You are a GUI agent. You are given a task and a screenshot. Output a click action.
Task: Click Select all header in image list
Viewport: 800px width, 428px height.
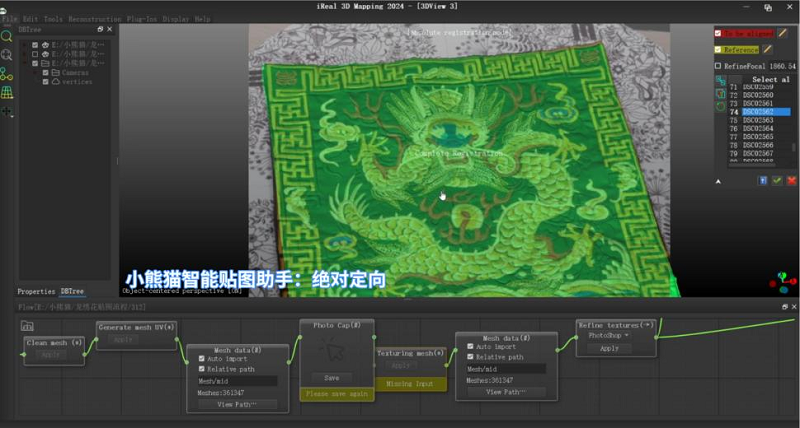[771, 79]
